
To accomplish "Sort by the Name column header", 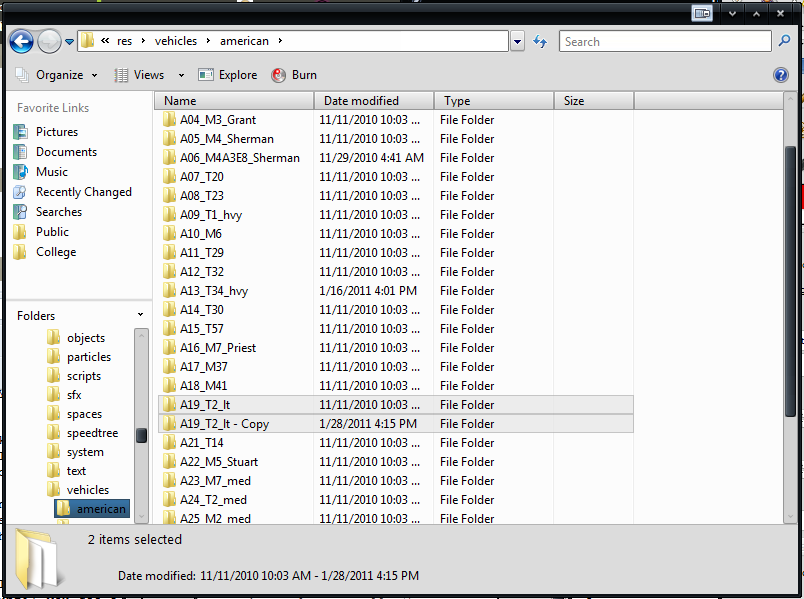I will point(234,101).
